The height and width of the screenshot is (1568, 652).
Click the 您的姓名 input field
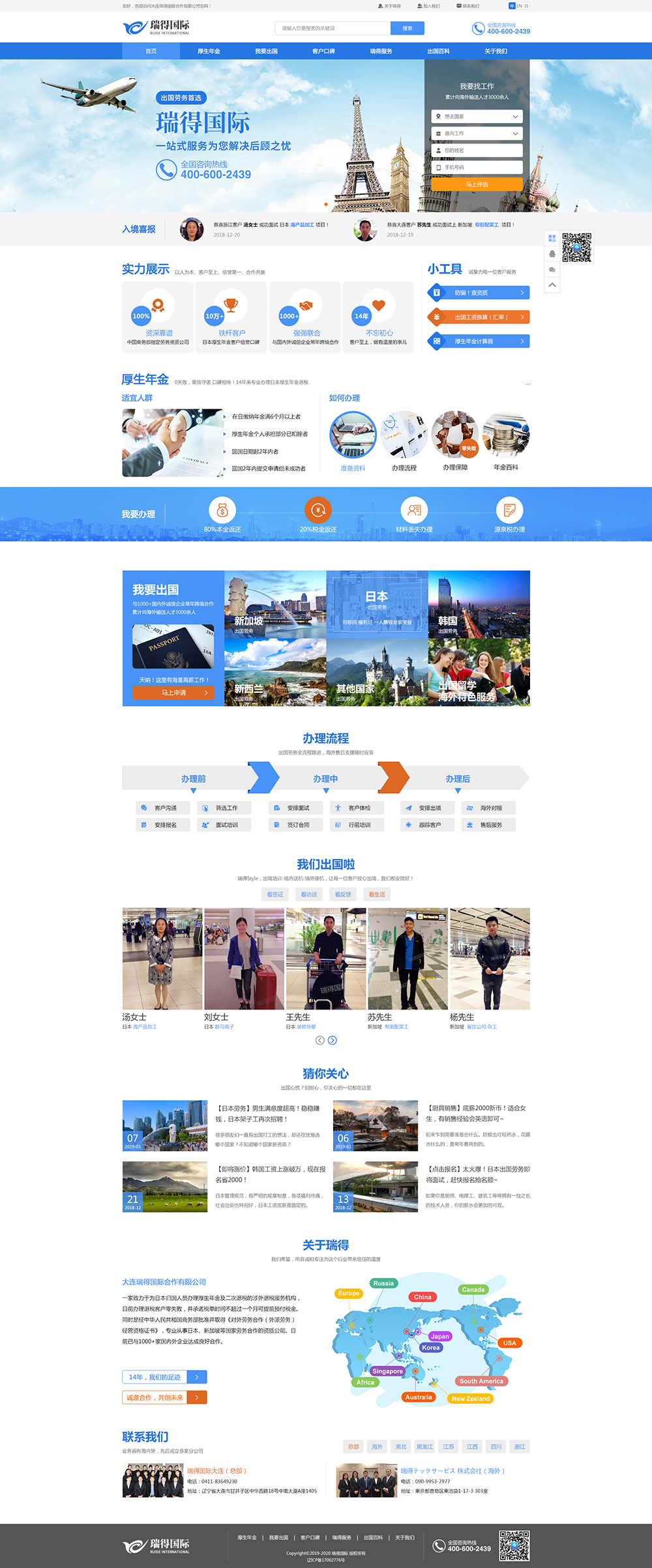pos(477,151)
